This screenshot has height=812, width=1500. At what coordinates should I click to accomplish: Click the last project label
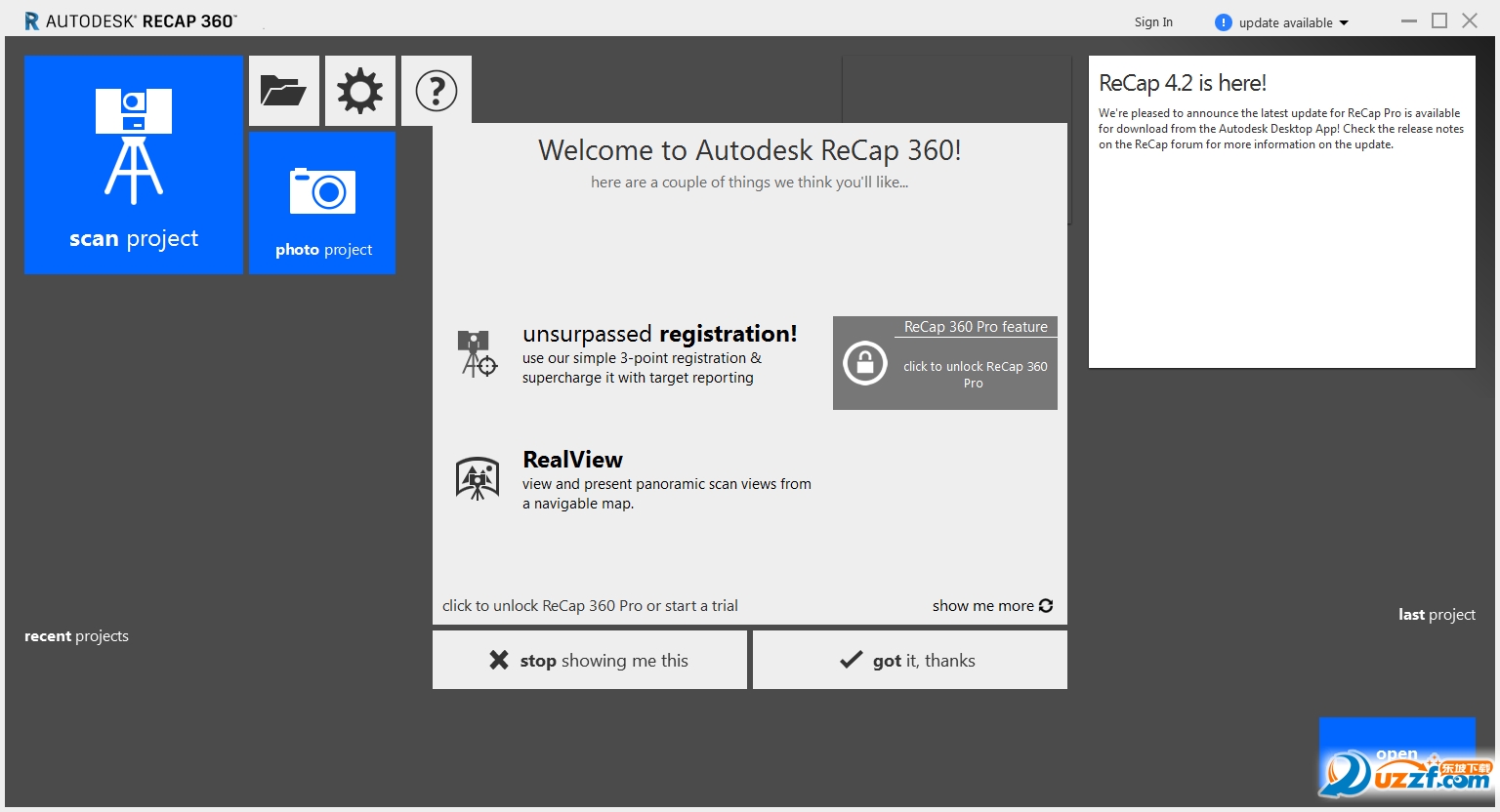coord(1437,615)
